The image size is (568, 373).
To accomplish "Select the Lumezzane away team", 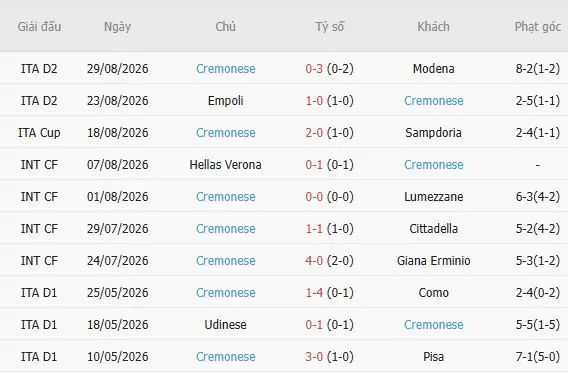I will coord(434,196).
